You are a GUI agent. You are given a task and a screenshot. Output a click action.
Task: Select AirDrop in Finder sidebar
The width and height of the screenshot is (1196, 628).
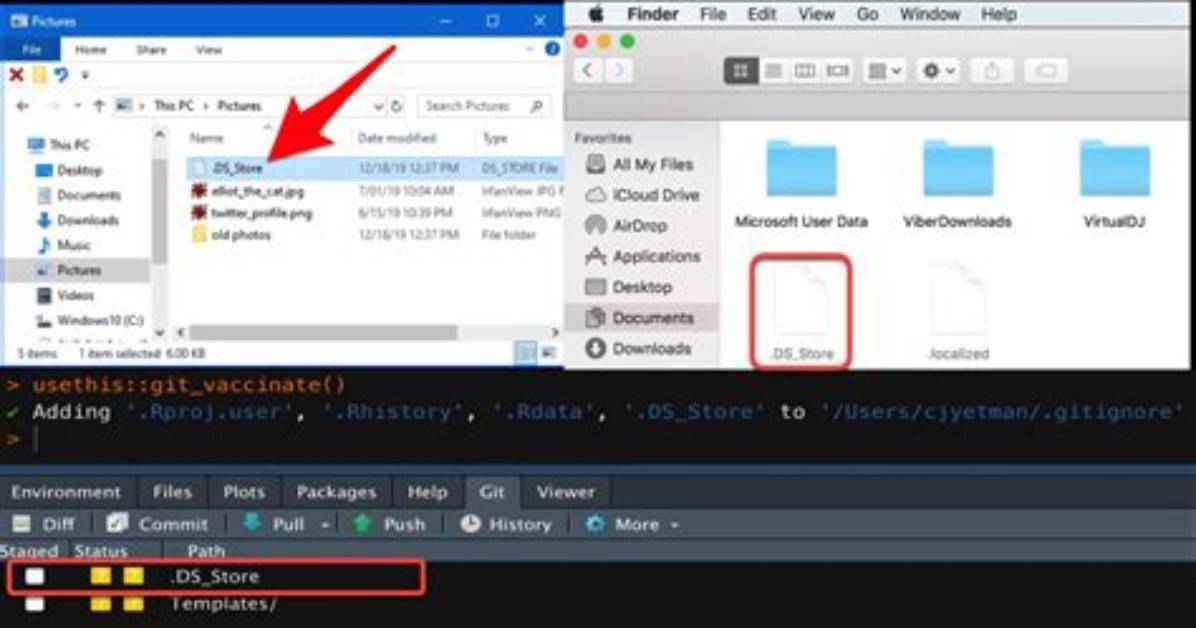pos(627,225)
